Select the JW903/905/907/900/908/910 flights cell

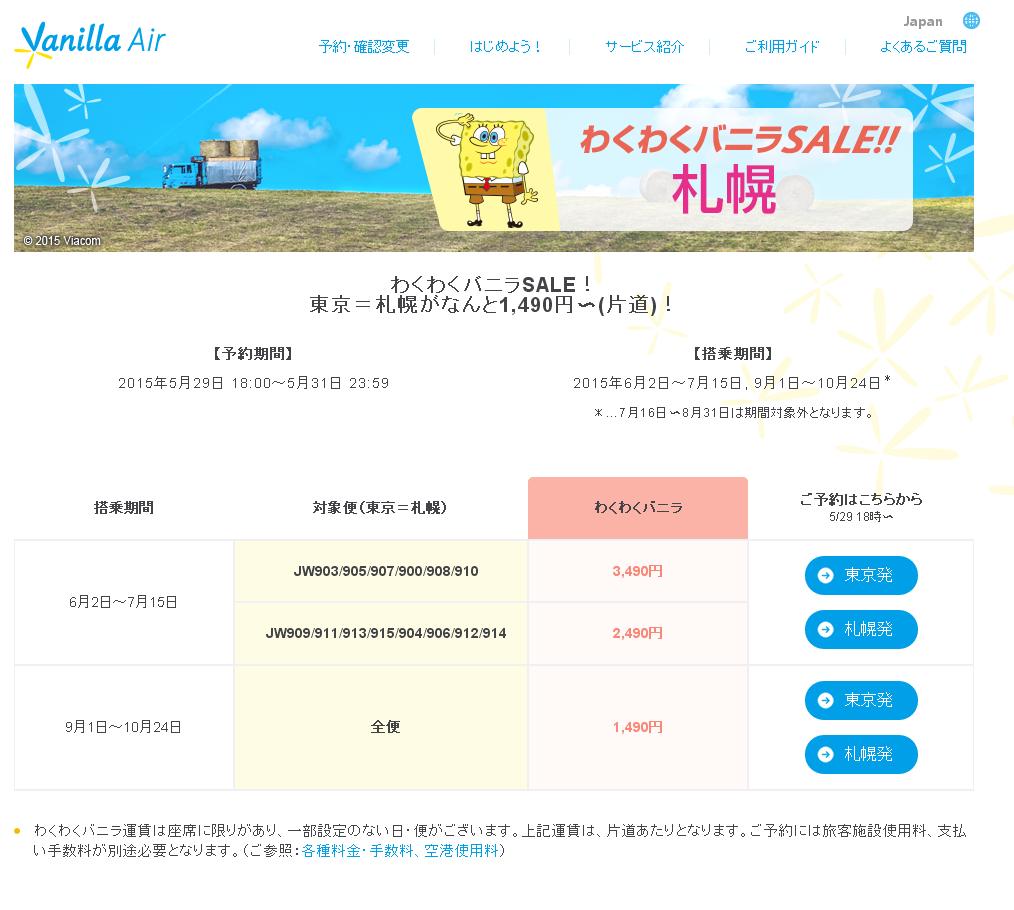[x=381, y=571]
